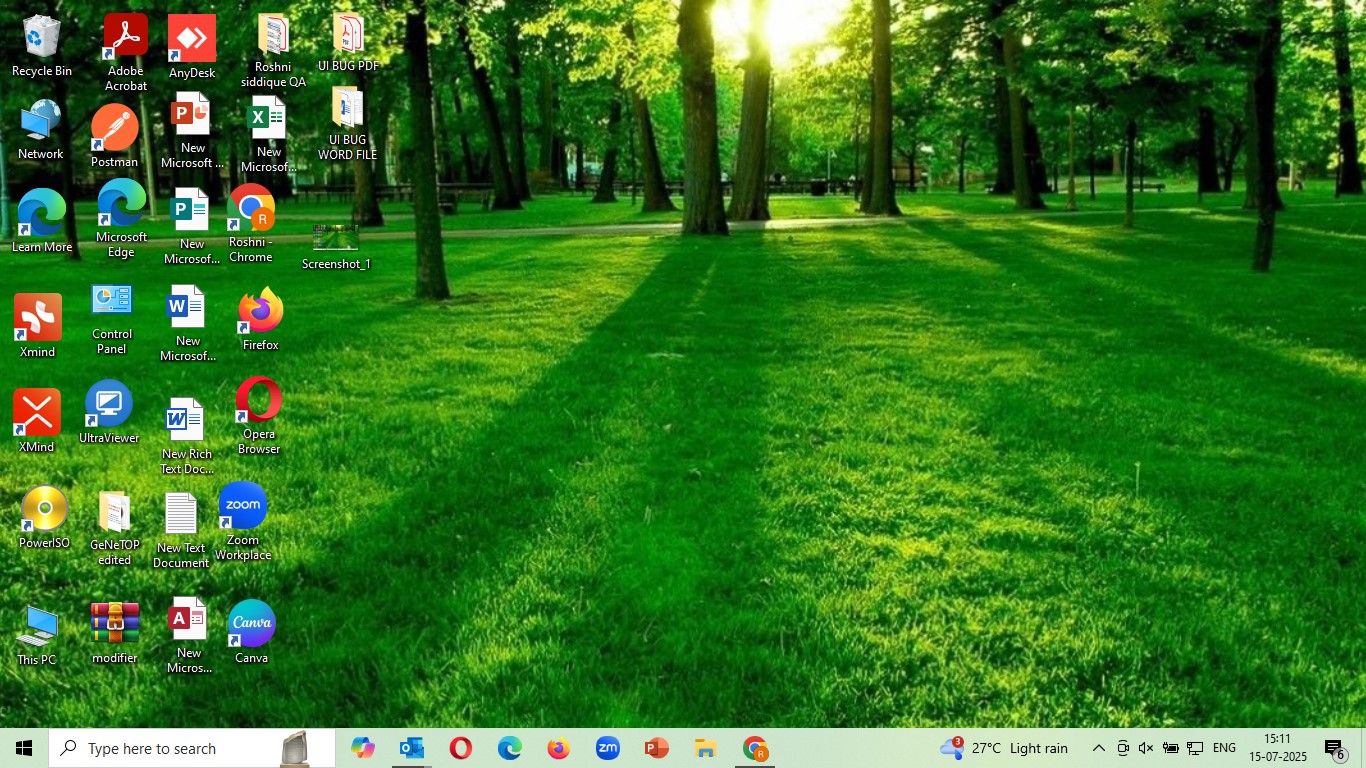
Task: Select the UltraViewer desktop shortcut
Action: (109, 404)
